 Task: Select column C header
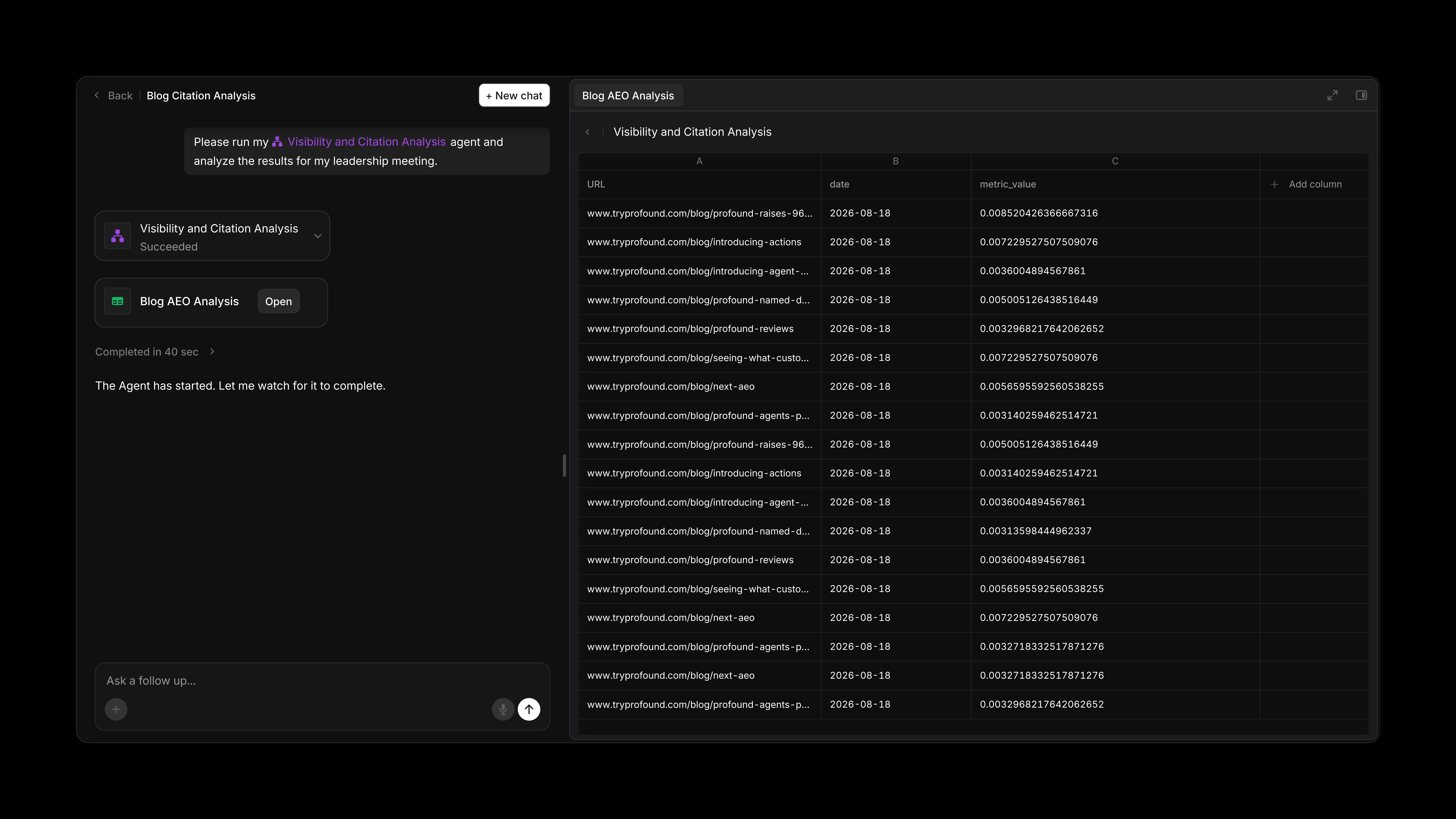click(x=1115, y=161)
